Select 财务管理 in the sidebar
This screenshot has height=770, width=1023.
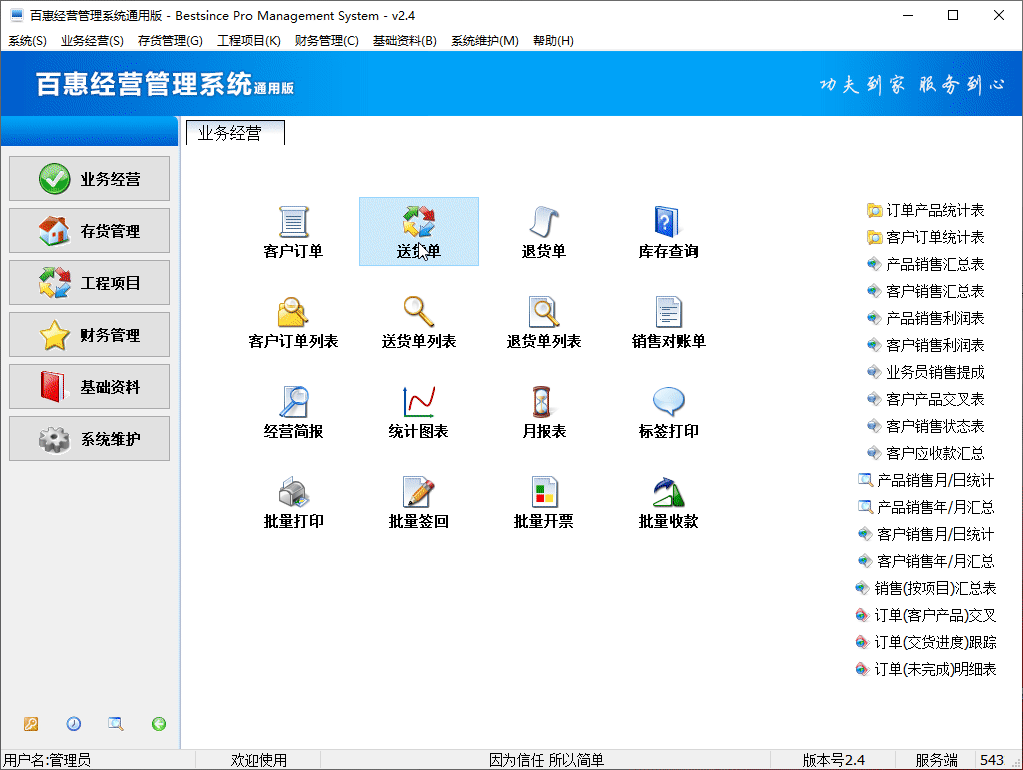pyautogui.click(x=89, y=335)
